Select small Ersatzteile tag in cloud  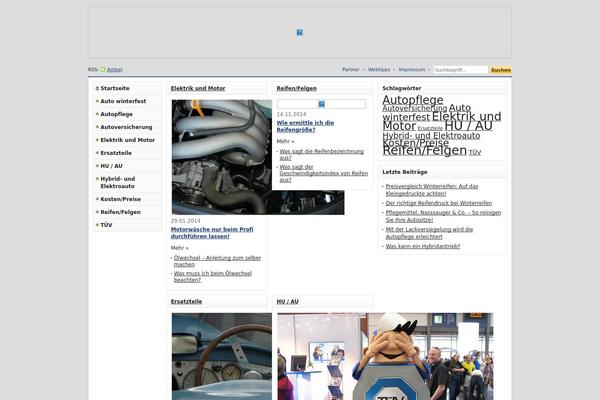430,129
